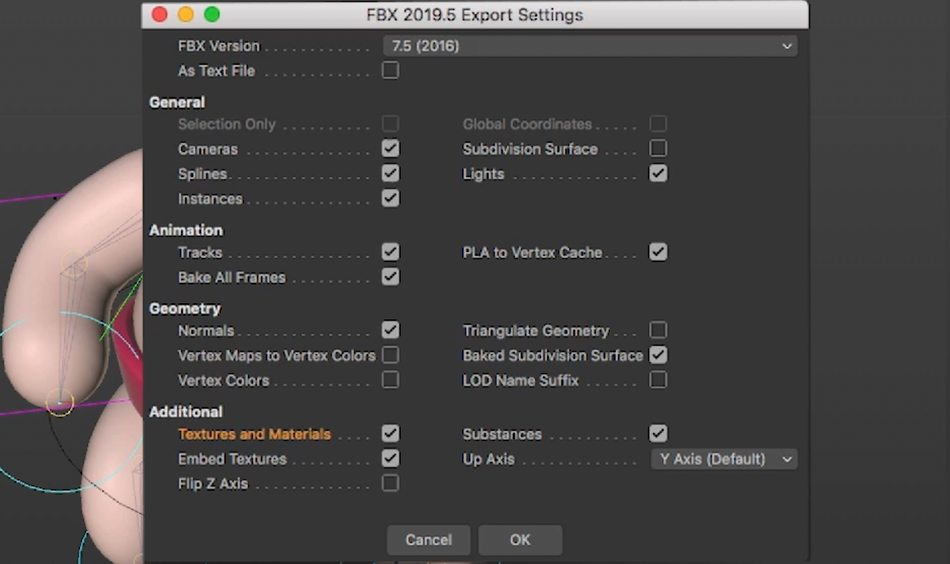The height and width of the screenshot is (564, 950).
Task: Enable the LOD Name Suffix checkbox
Action: click(658, 380)
